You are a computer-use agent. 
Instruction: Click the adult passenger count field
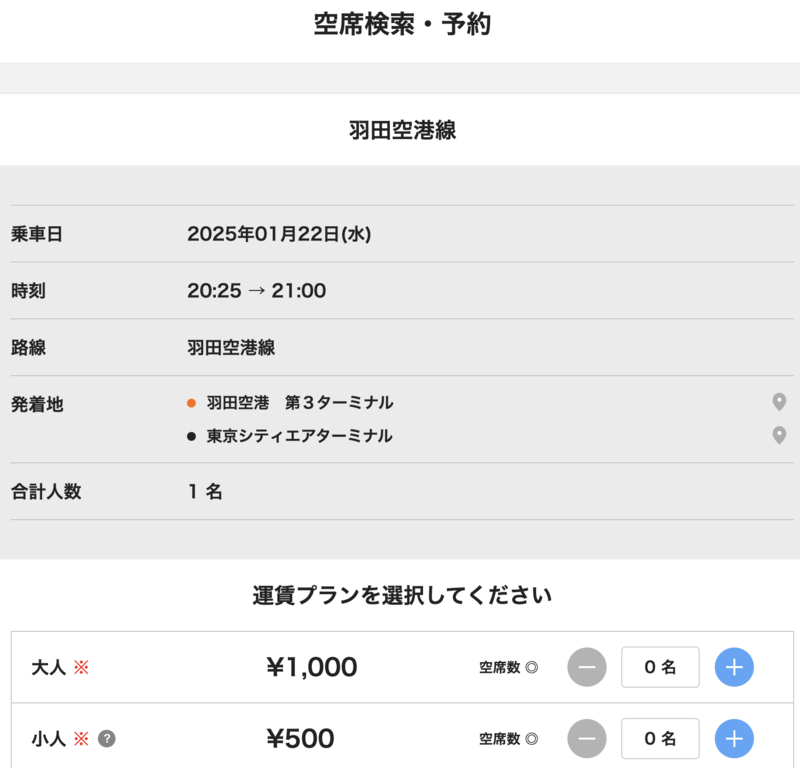(660, 667)
